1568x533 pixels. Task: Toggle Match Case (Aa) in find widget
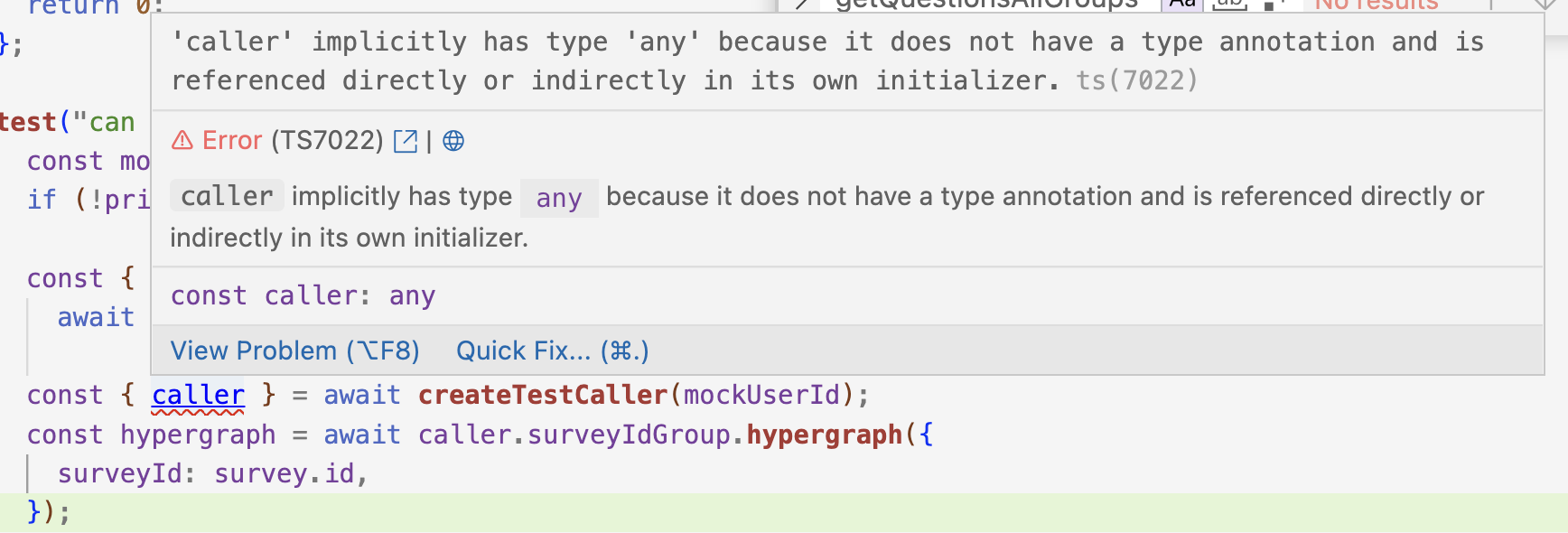click(1181, 4)
